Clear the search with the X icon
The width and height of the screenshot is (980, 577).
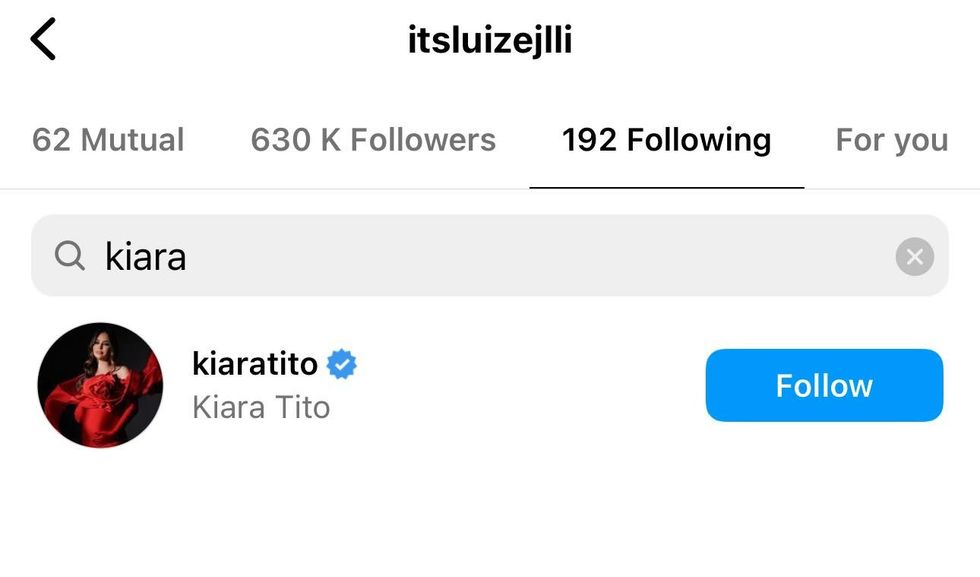[x=914, y=256]
